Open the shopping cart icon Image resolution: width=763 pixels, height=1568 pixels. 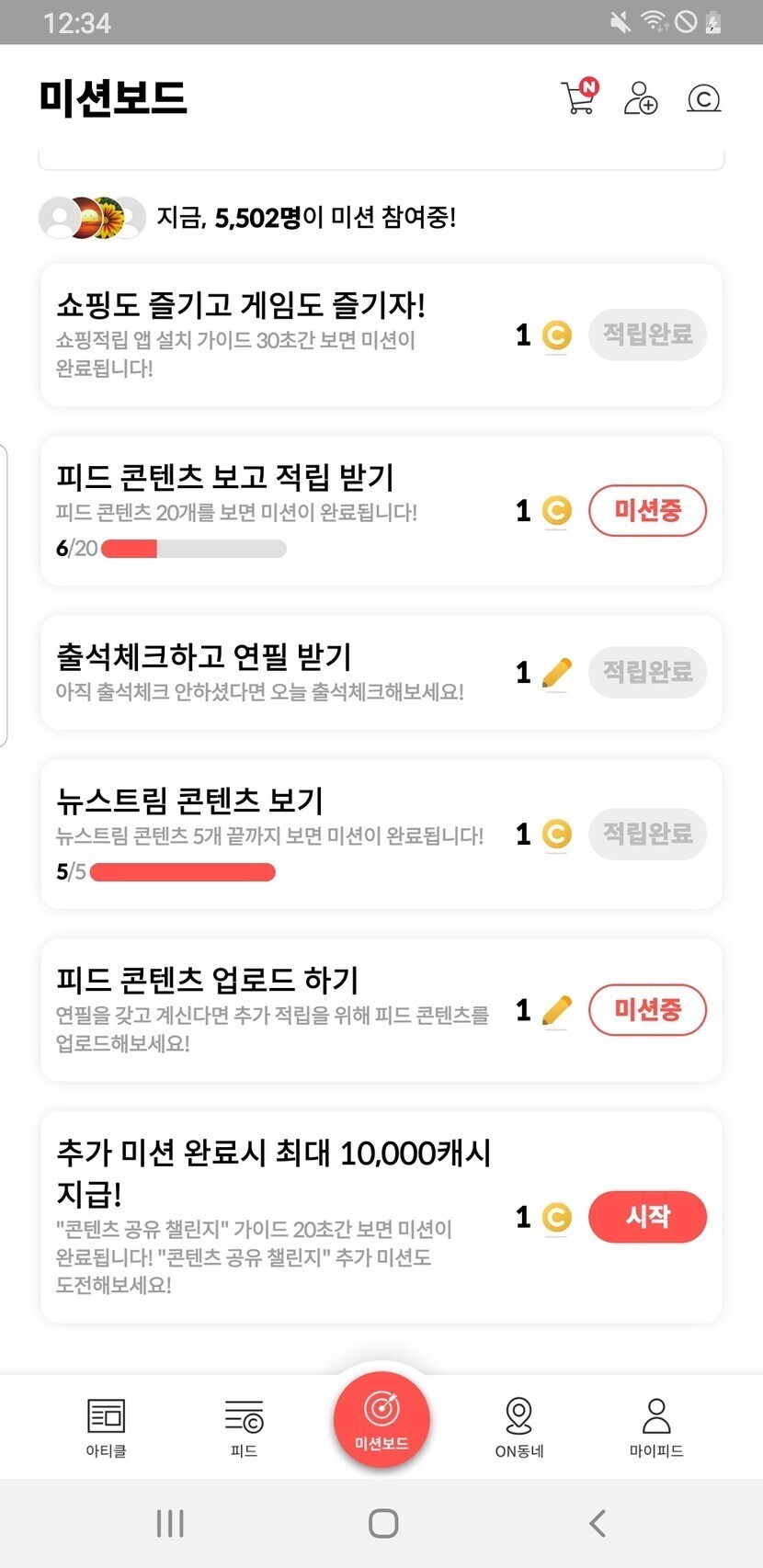point(578,97)
